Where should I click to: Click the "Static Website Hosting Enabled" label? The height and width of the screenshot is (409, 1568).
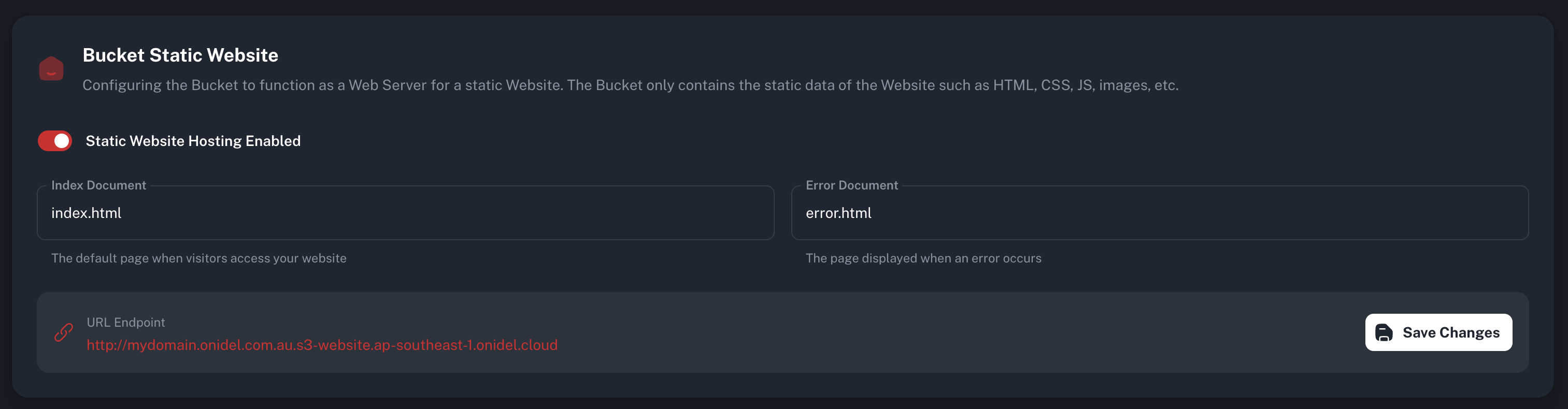(193, 141)
